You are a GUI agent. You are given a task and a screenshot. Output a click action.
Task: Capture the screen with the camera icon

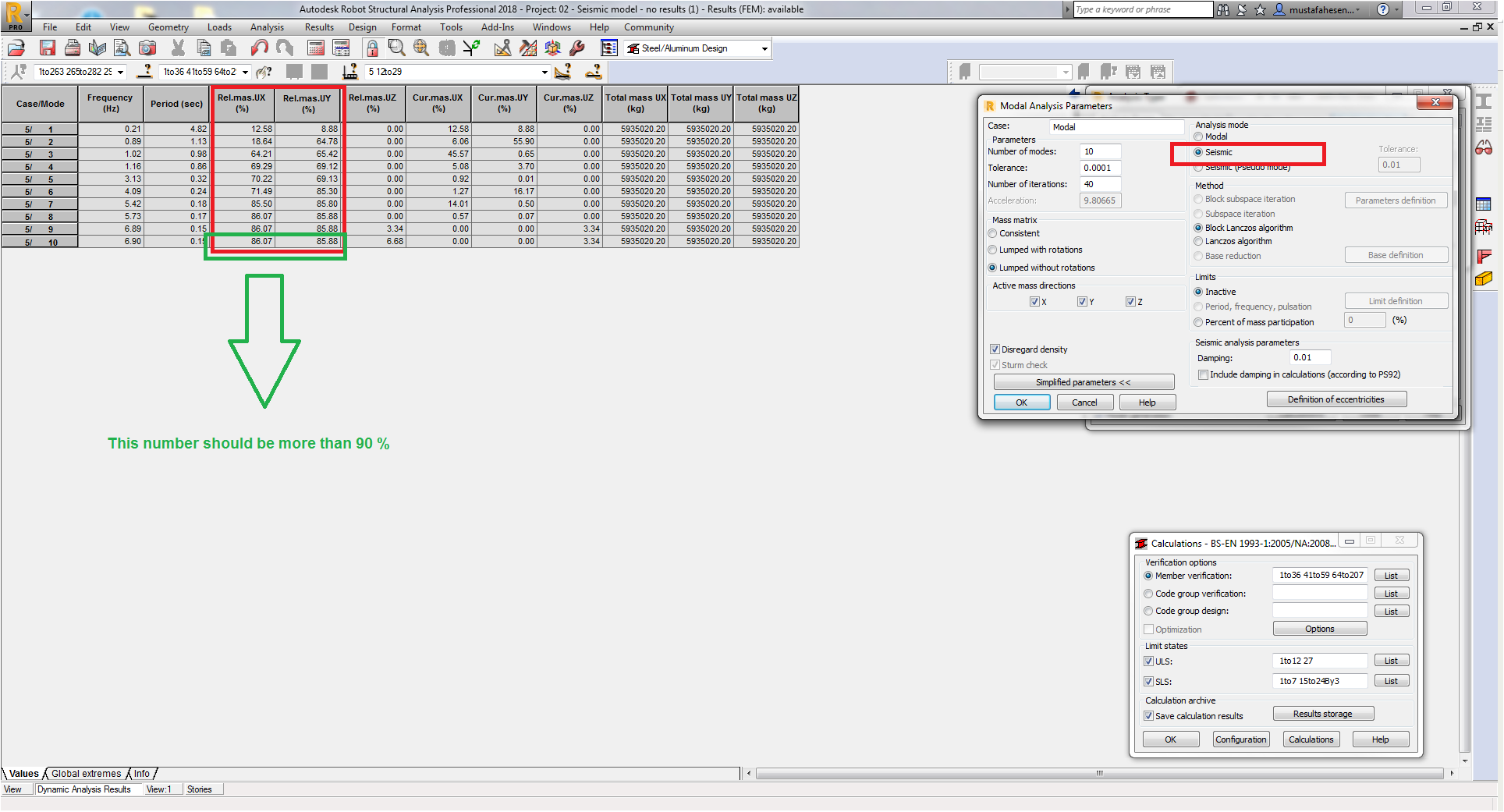[x=147, y=48]
